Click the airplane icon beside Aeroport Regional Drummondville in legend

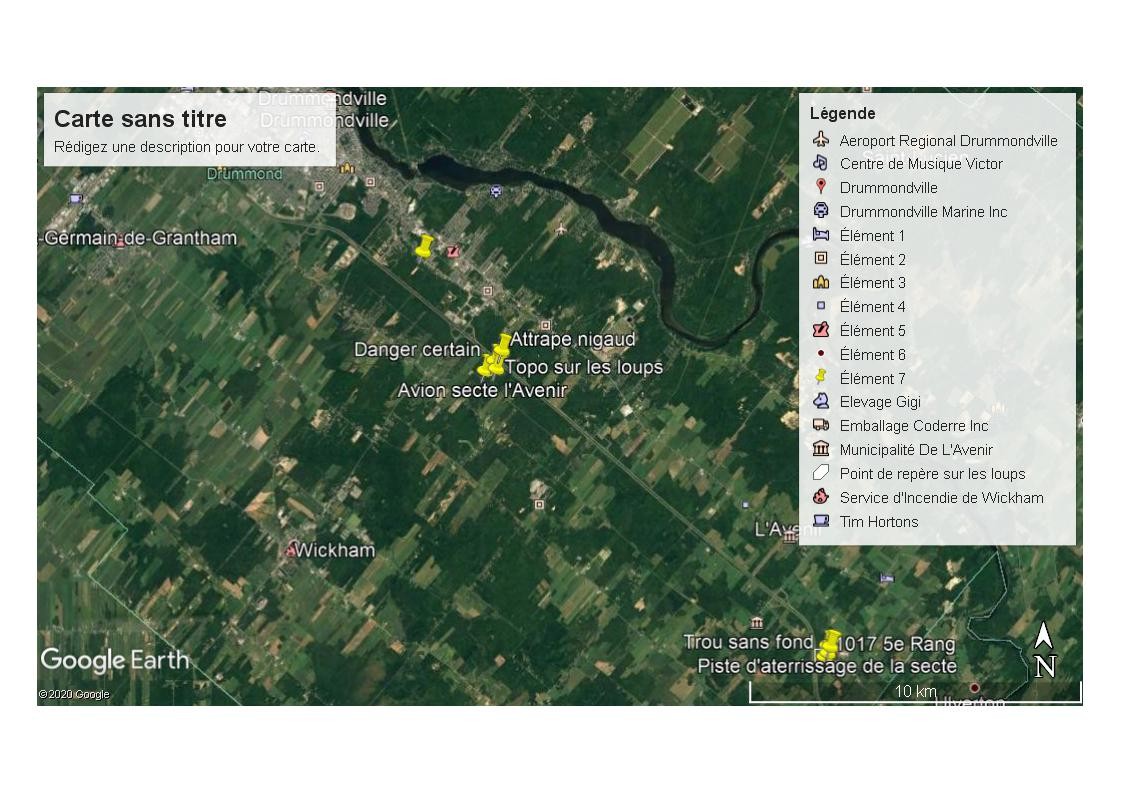(x=821, y=140)
